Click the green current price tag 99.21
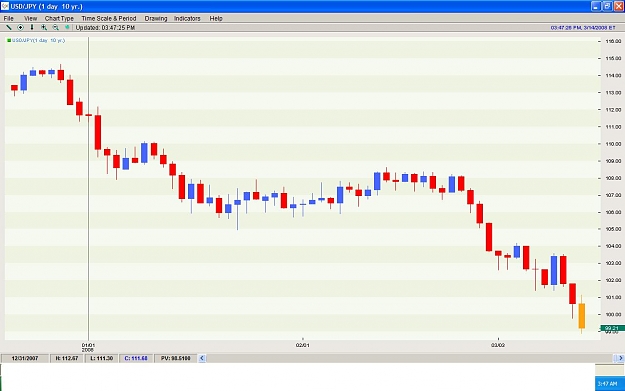625x391 pixels. tap(612, 328)
